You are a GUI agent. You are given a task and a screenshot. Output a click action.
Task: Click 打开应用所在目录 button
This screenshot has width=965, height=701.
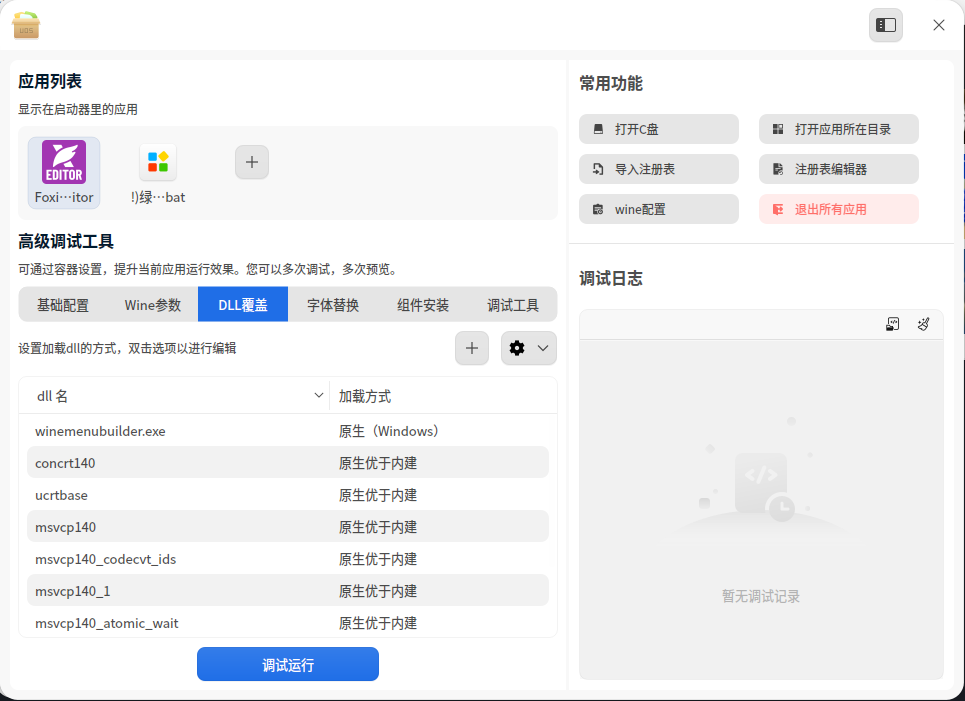(x=839, y=129)
